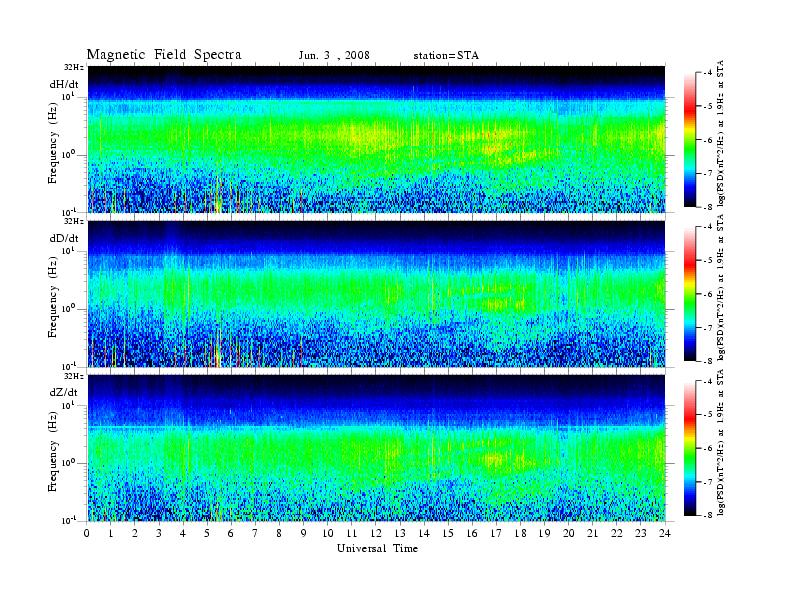Screen dimensions: 792x612
Task: Click the hour "11" tick on the time axis
Action: (x=352, y=533)
